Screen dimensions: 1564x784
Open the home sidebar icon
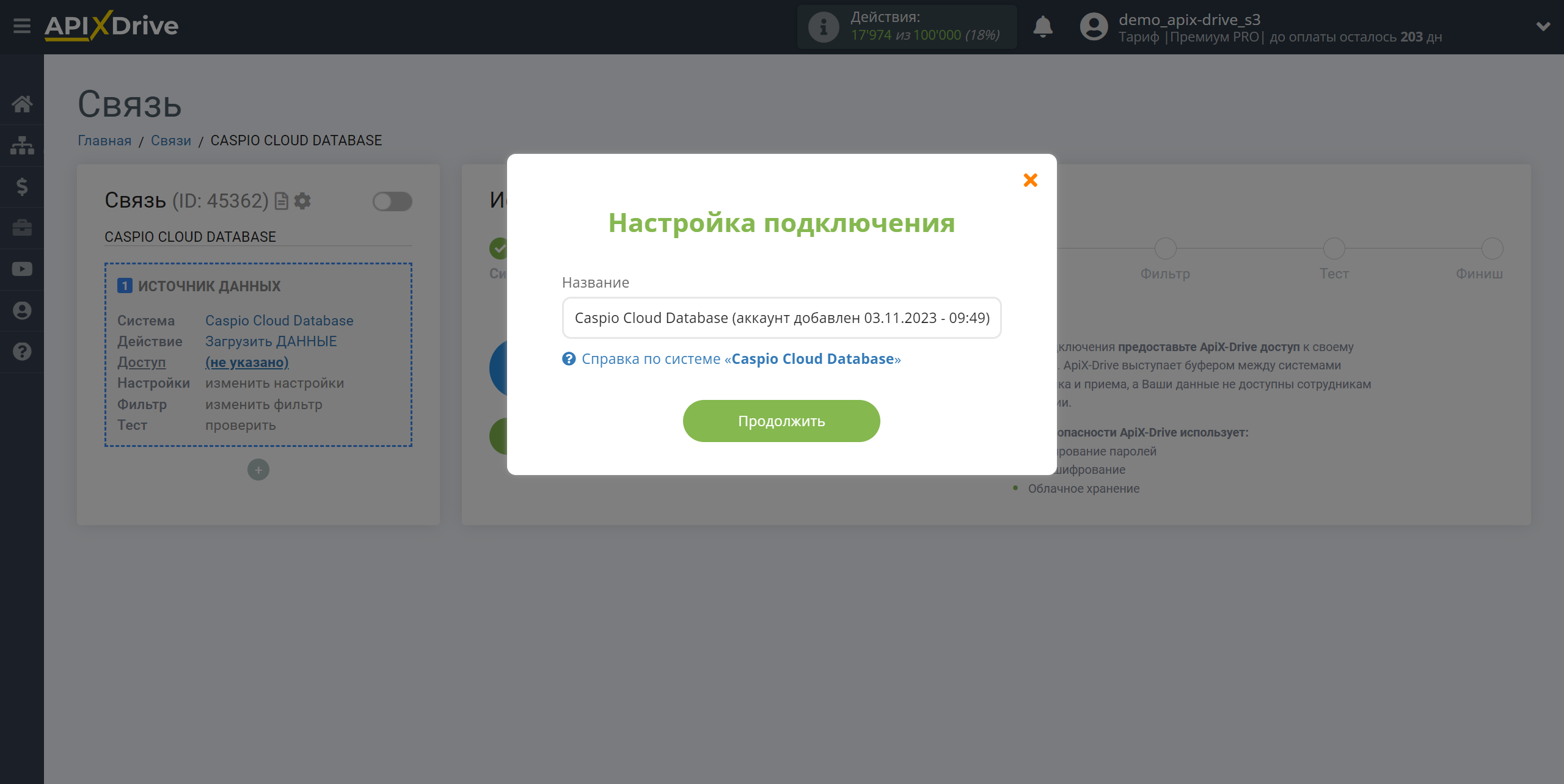pos(22,104)
